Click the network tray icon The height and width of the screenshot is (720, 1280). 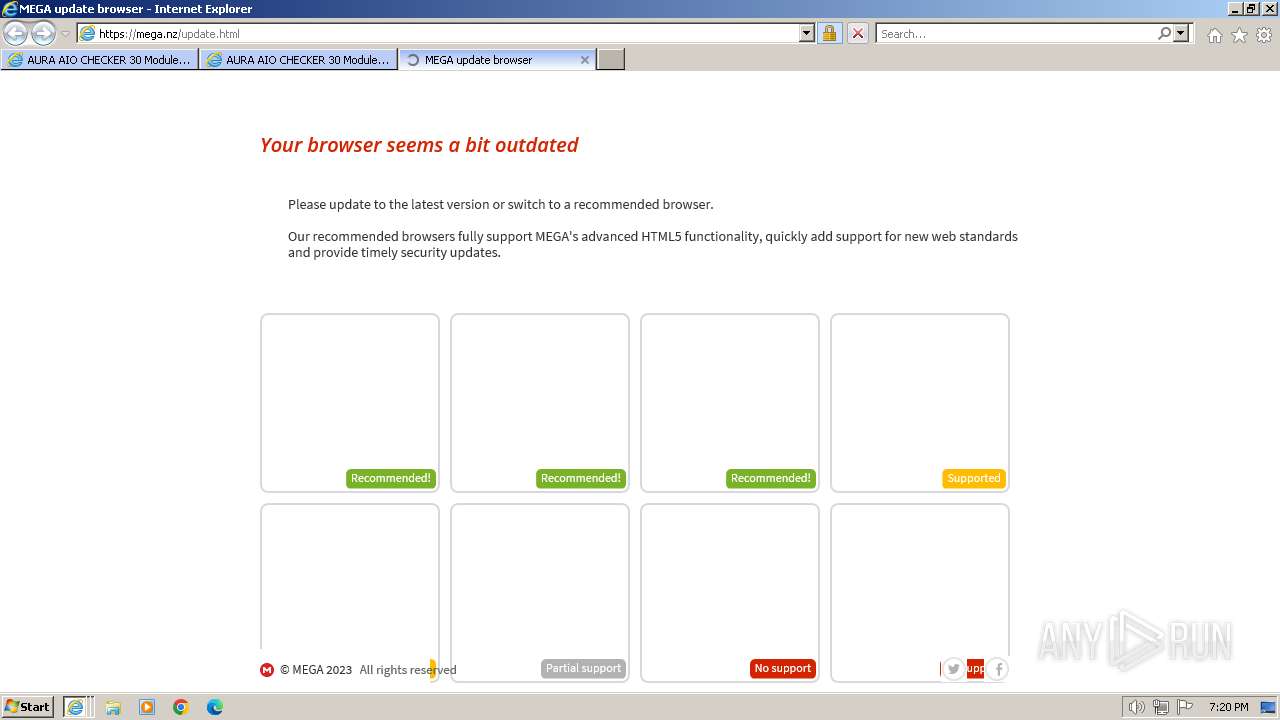(x=1161, y=707)
